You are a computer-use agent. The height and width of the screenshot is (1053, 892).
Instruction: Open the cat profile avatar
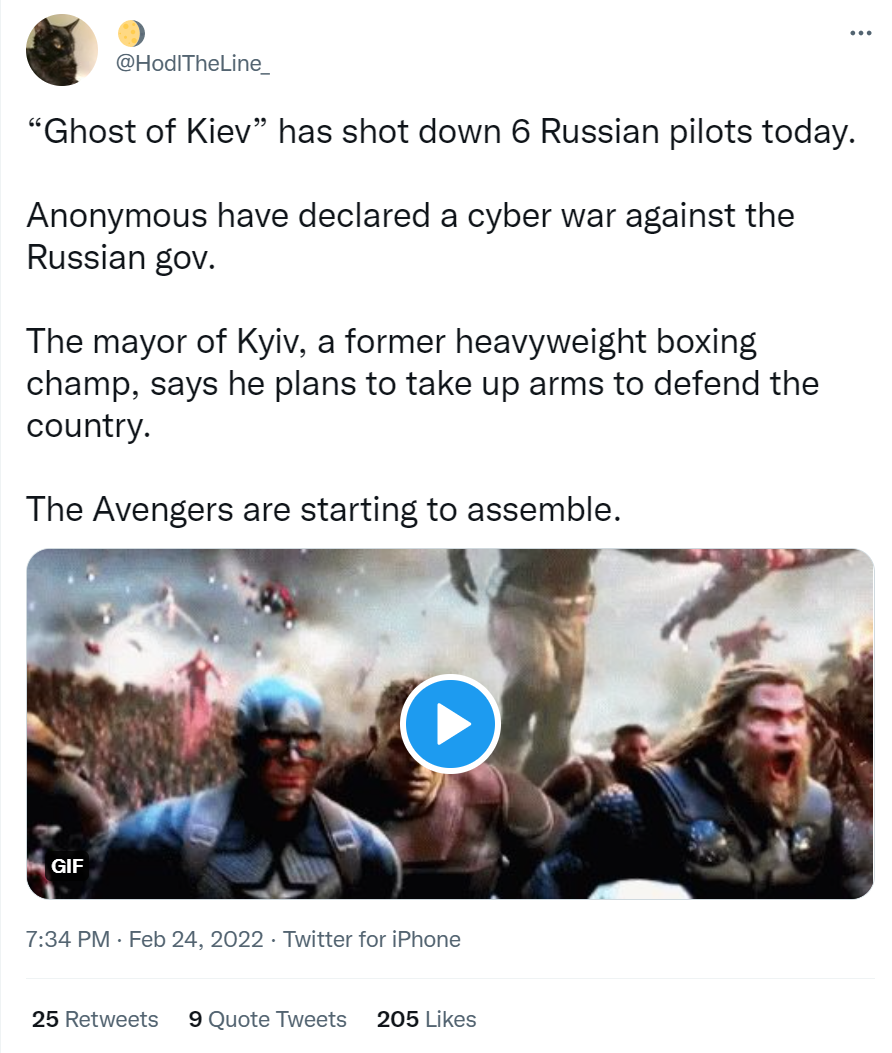[61, 49]
